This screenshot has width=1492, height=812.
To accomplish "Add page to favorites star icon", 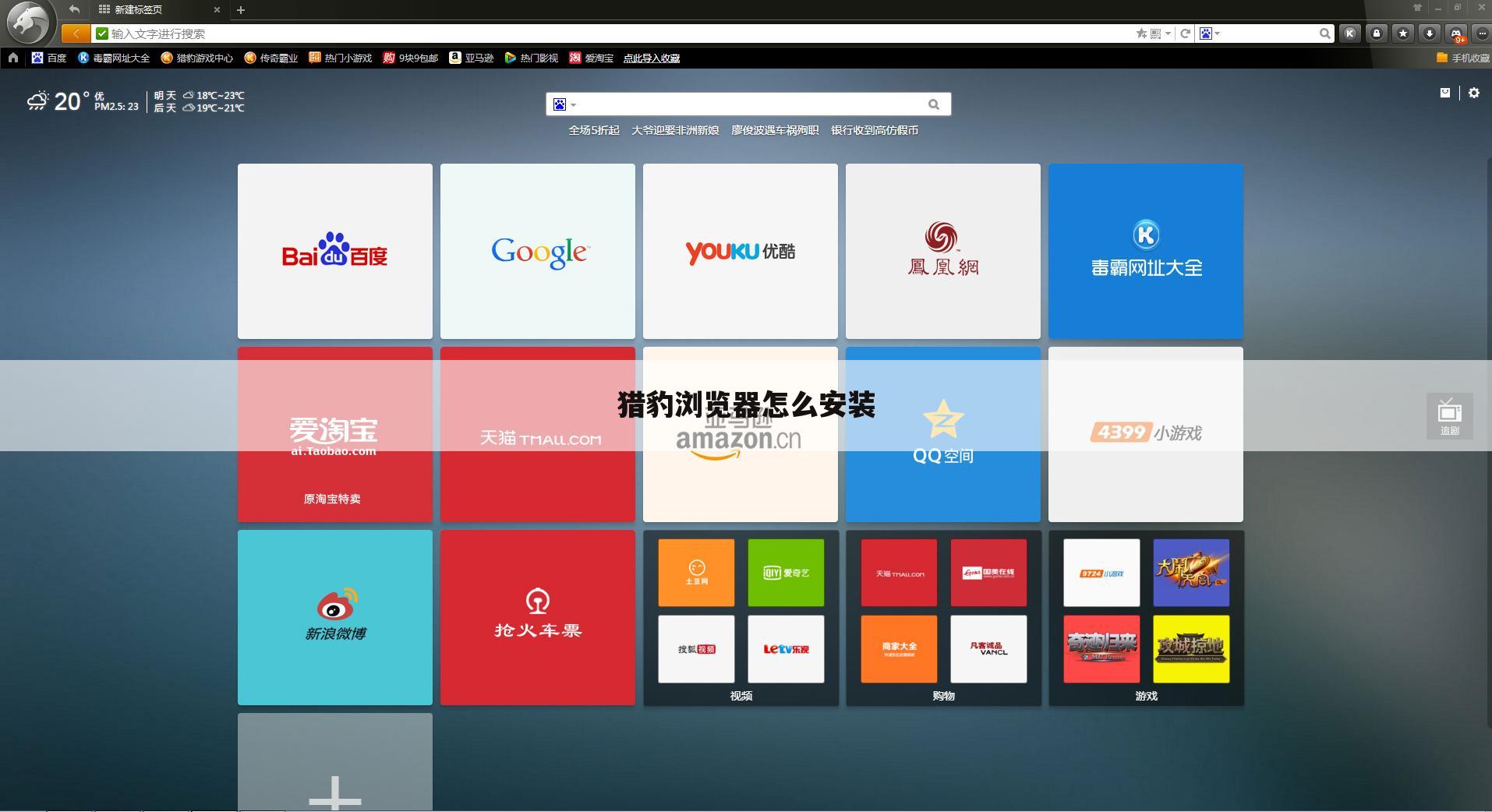I will point(1141,34).
